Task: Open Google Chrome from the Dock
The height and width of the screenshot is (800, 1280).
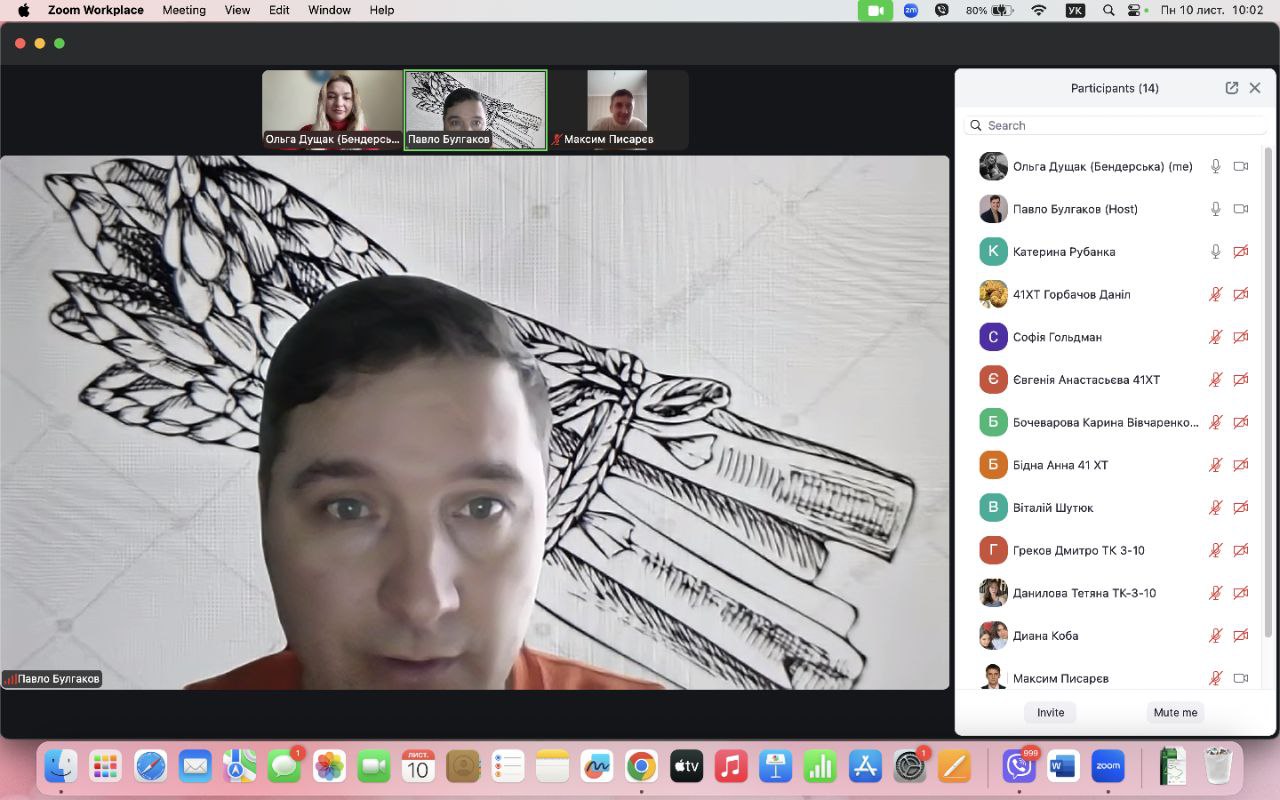Action: point(641,767)
